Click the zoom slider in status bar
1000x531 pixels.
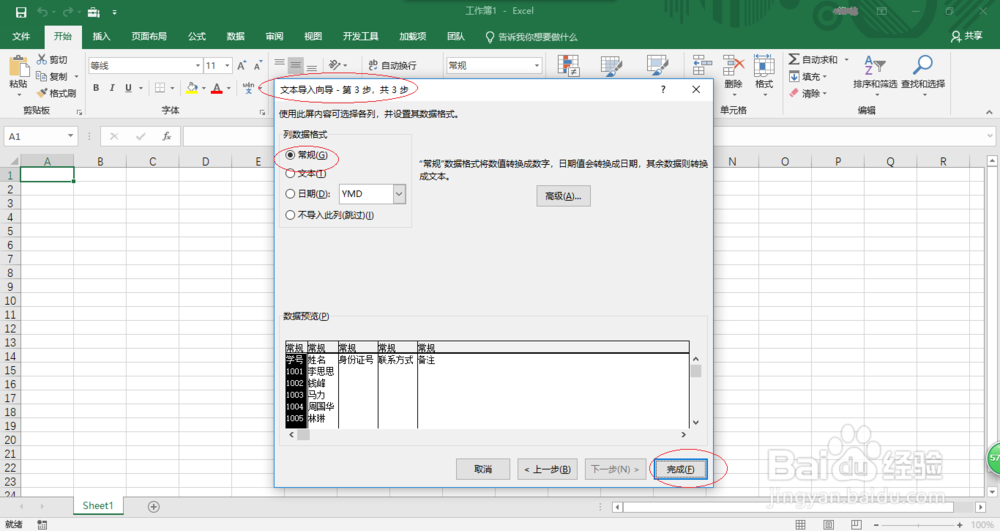pos(916,525)
